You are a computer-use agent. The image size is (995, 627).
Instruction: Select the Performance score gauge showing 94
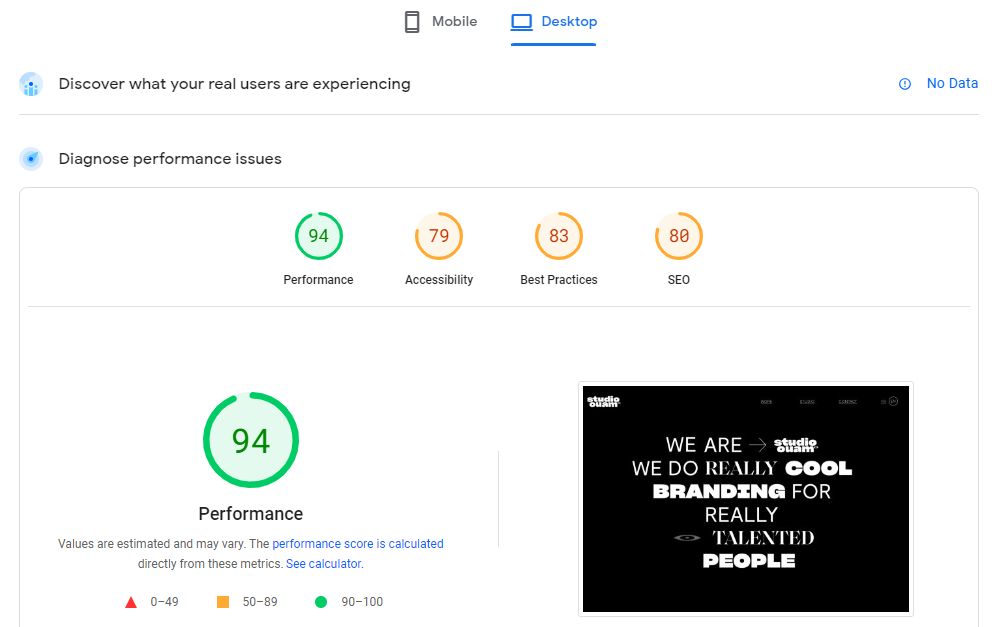(x=318, y=236)
